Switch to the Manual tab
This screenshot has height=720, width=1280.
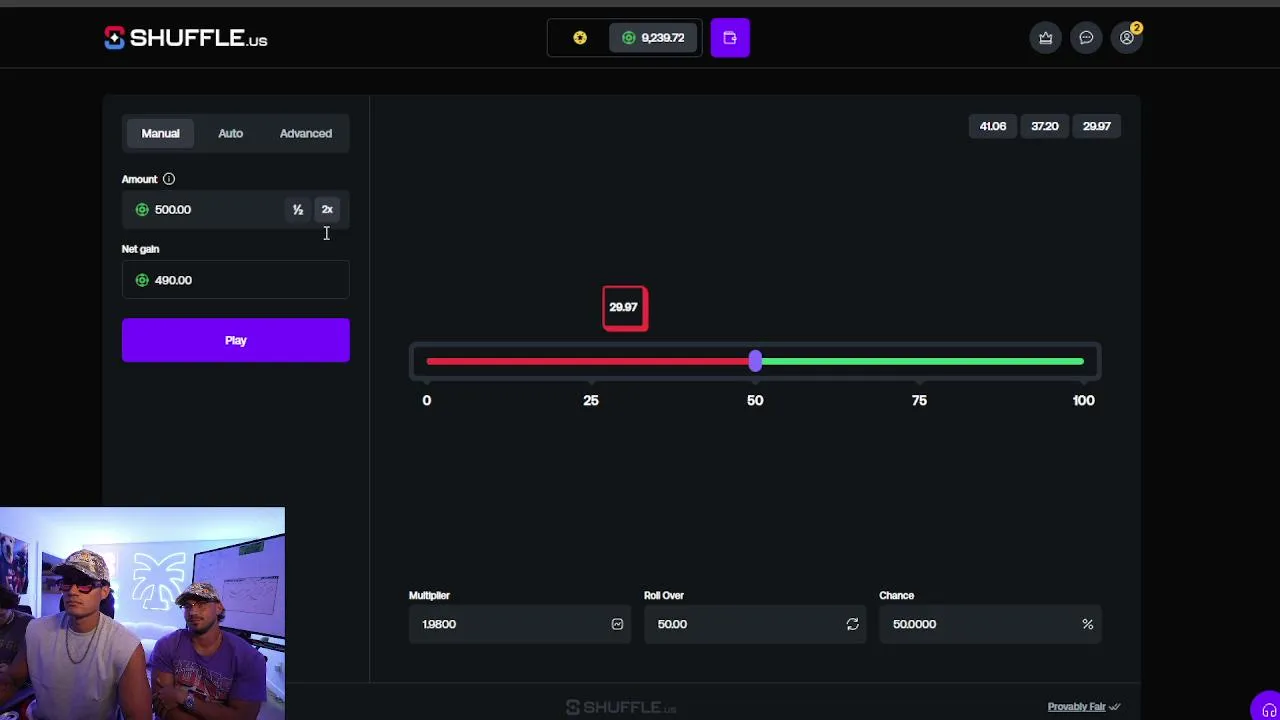[160, 133]
